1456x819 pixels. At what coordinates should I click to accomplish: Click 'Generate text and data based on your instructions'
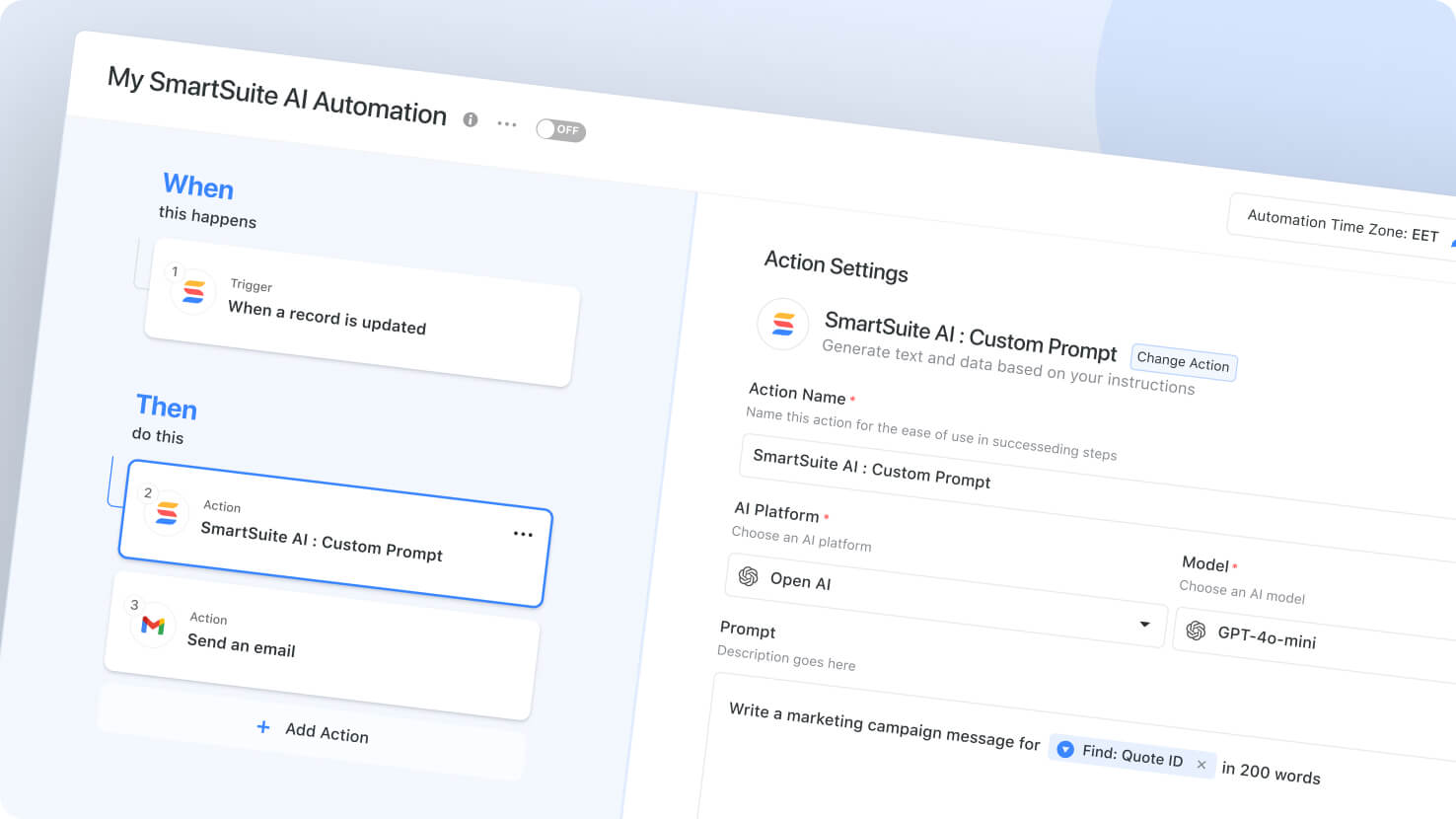coord(1008,367)
